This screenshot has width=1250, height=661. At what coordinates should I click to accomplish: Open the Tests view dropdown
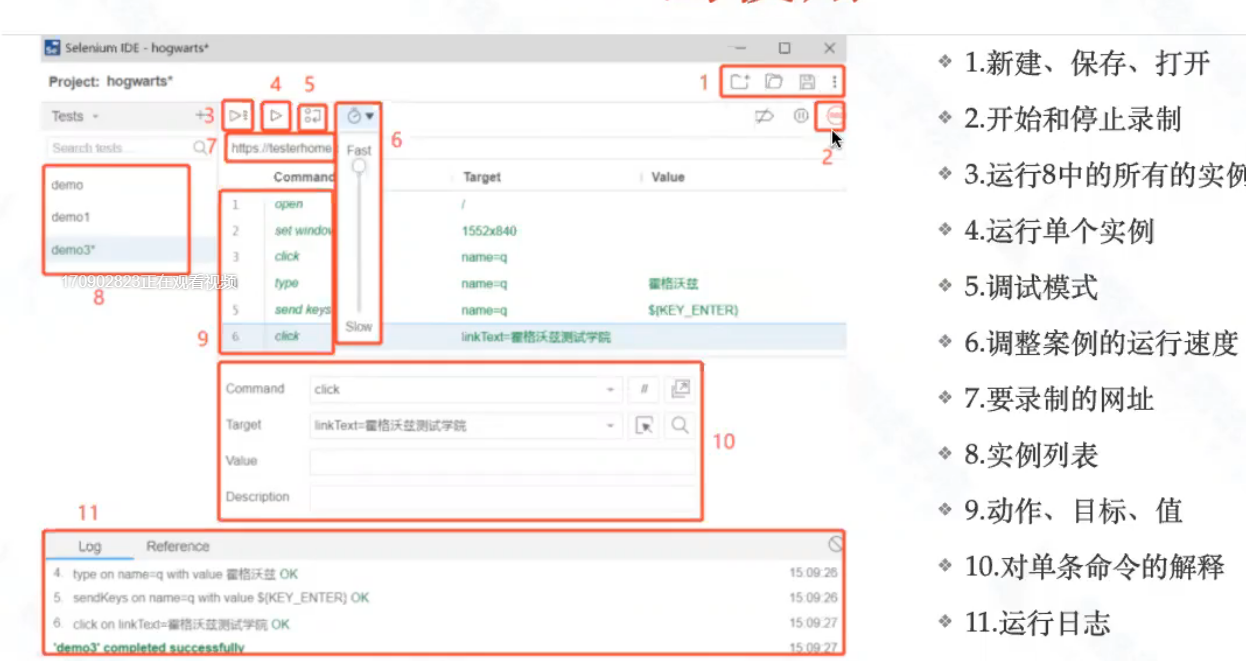coord(75,116)
